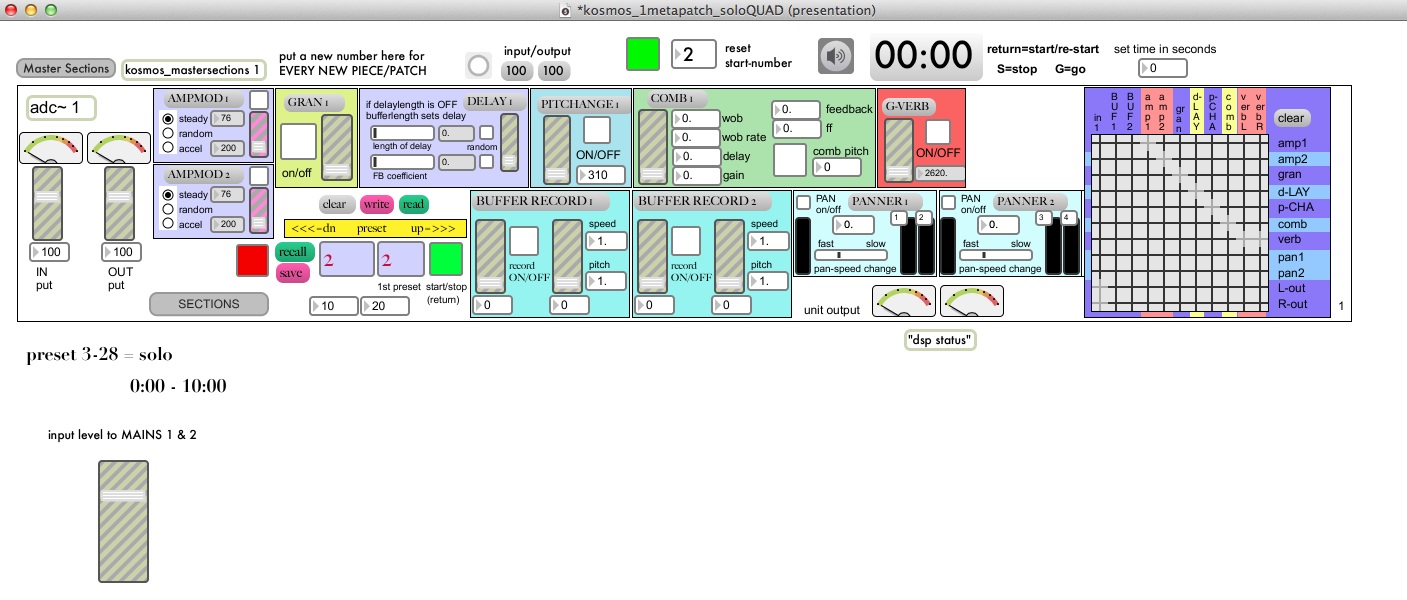Click the green recall button

pos(294,252)
